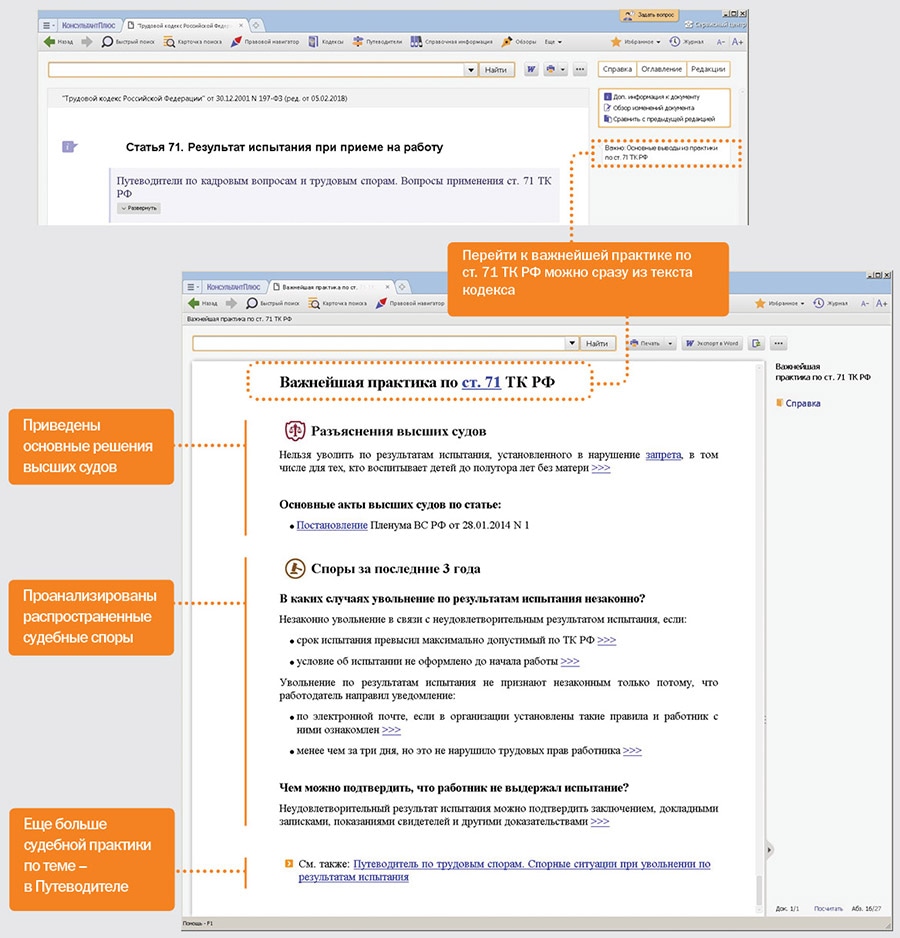Open Карточка поиска in bottom window
The height and width of the screenshot is (938, 900).
tap(338, 303)
